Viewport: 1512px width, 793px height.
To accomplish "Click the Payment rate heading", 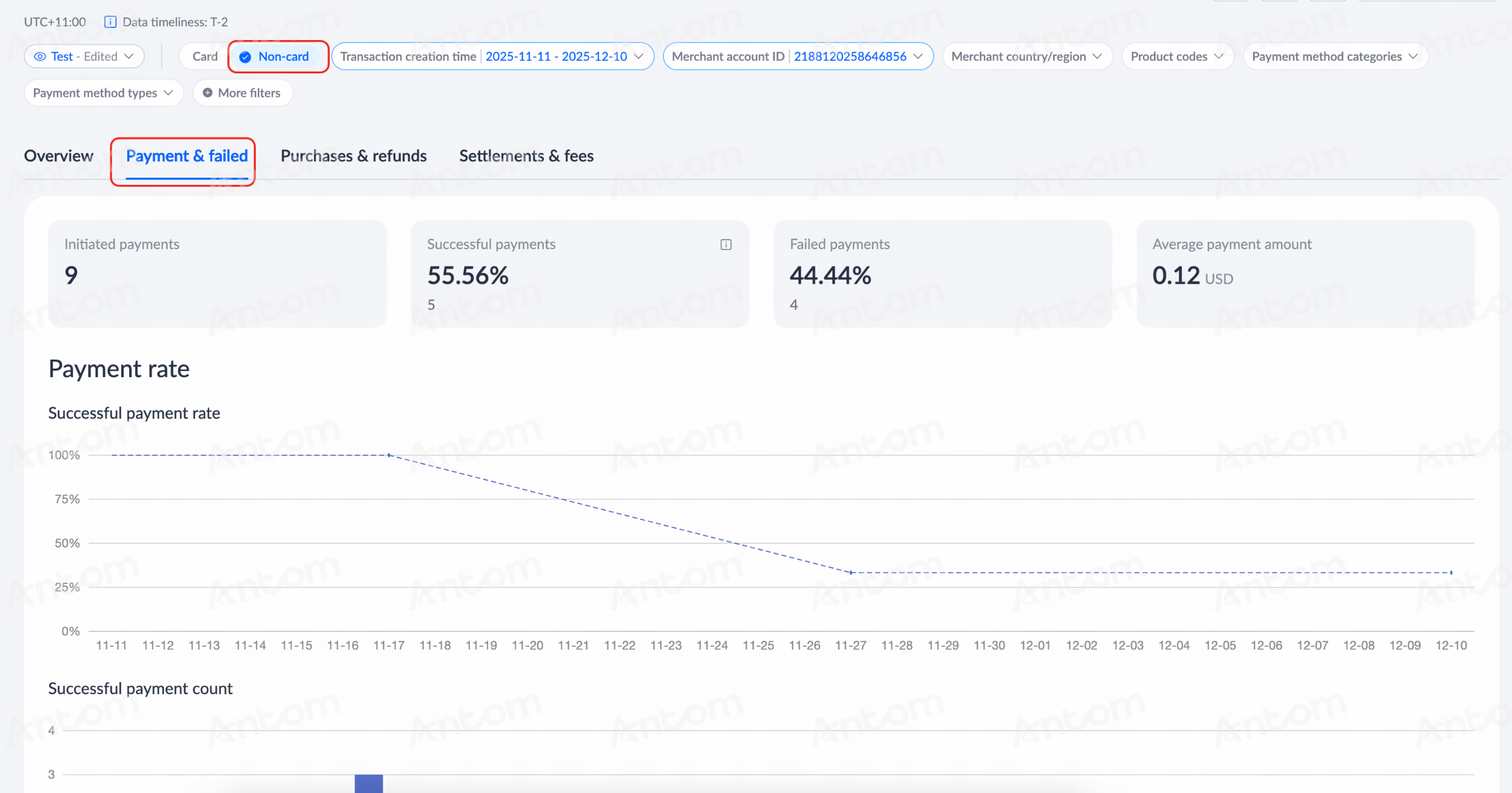I will click(119, 369).
